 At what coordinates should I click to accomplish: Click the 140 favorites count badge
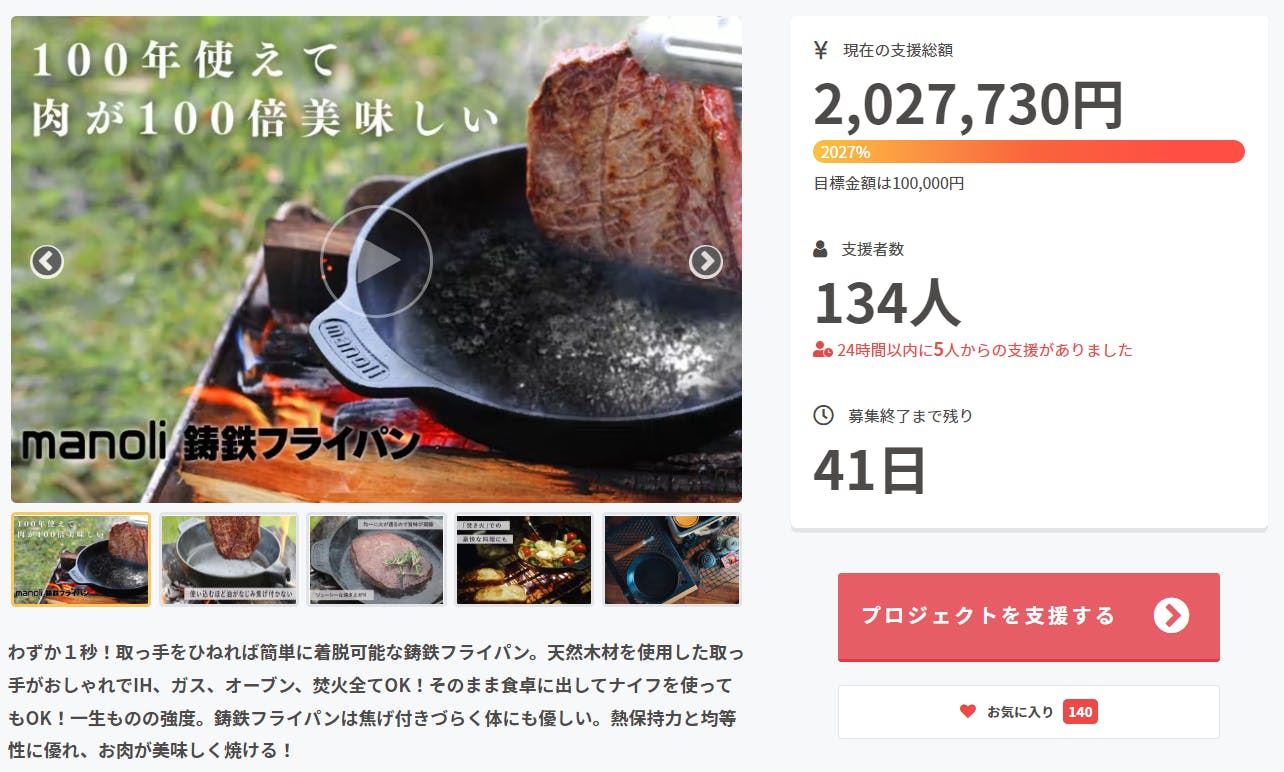pos(1080,712)
